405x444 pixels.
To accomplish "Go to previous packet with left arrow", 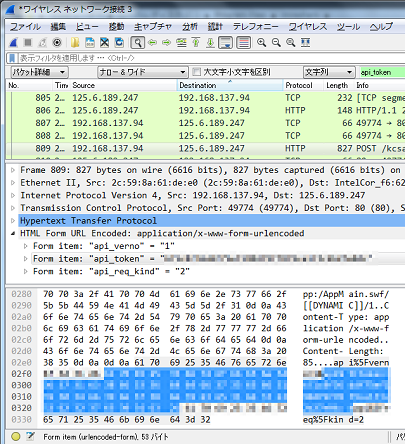I will coord(152,42).
